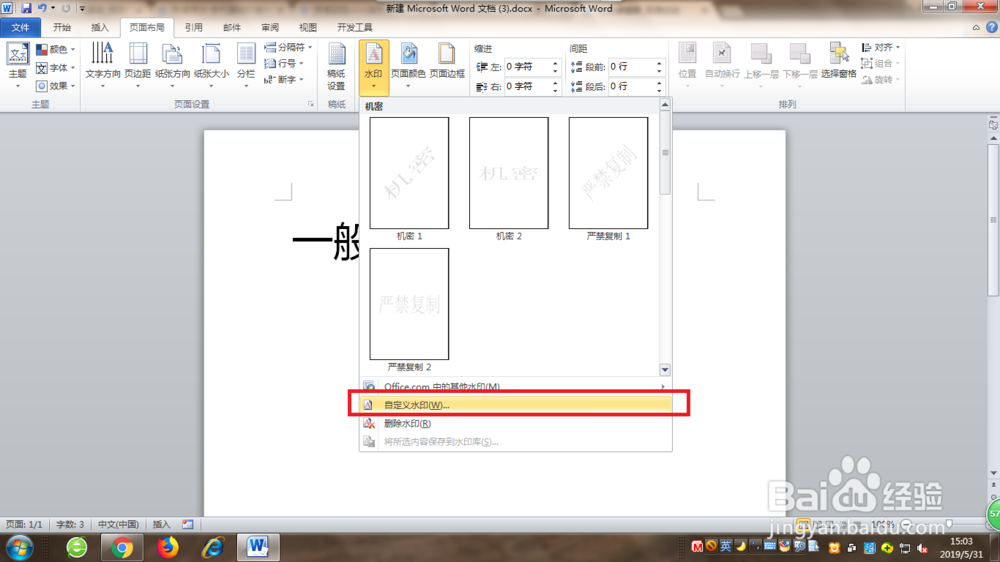Click the document scrollbar down arrow

pos(993,473)
